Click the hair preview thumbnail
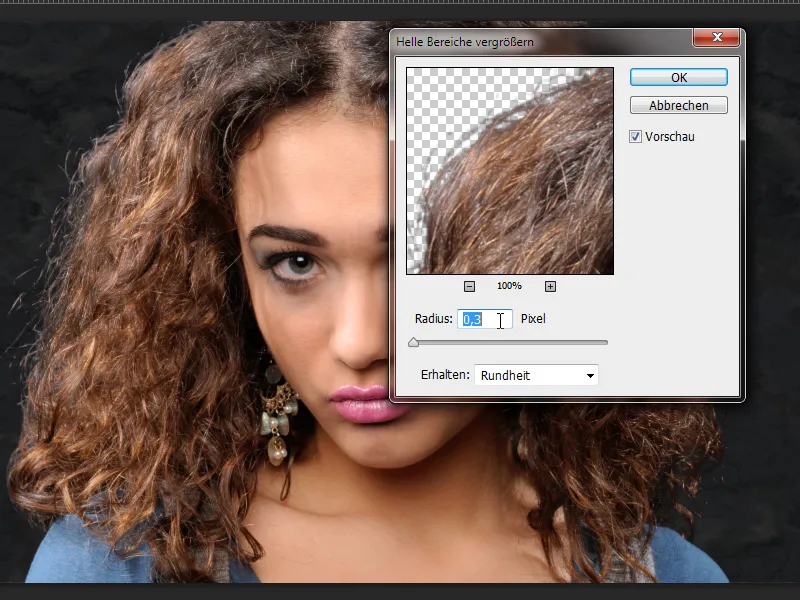 [510, 171]
